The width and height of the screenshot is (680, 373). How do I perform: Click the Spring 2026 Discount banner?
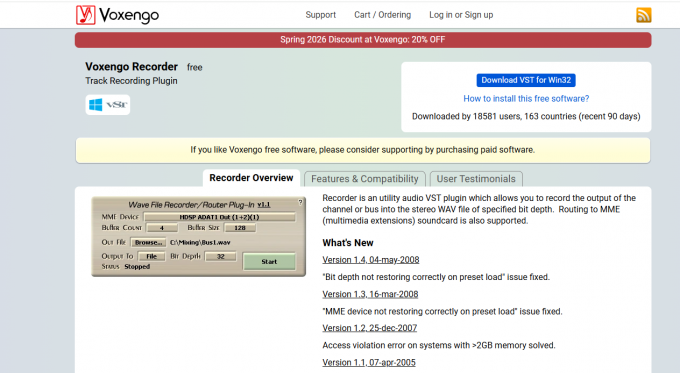tap(363, 40)
